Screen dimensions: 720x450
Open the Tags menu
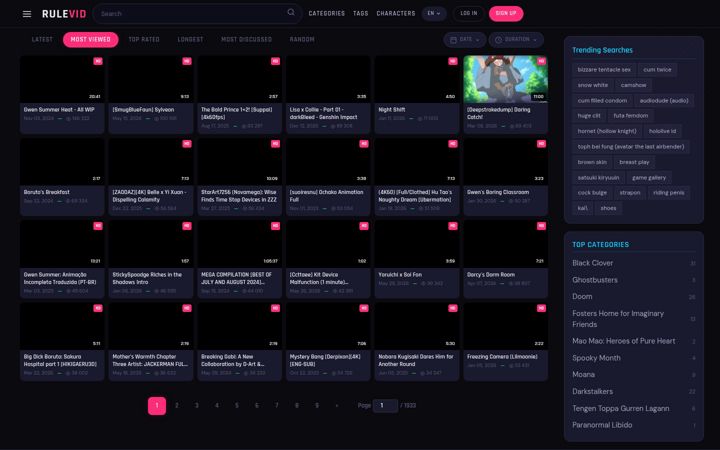(360, 13)
